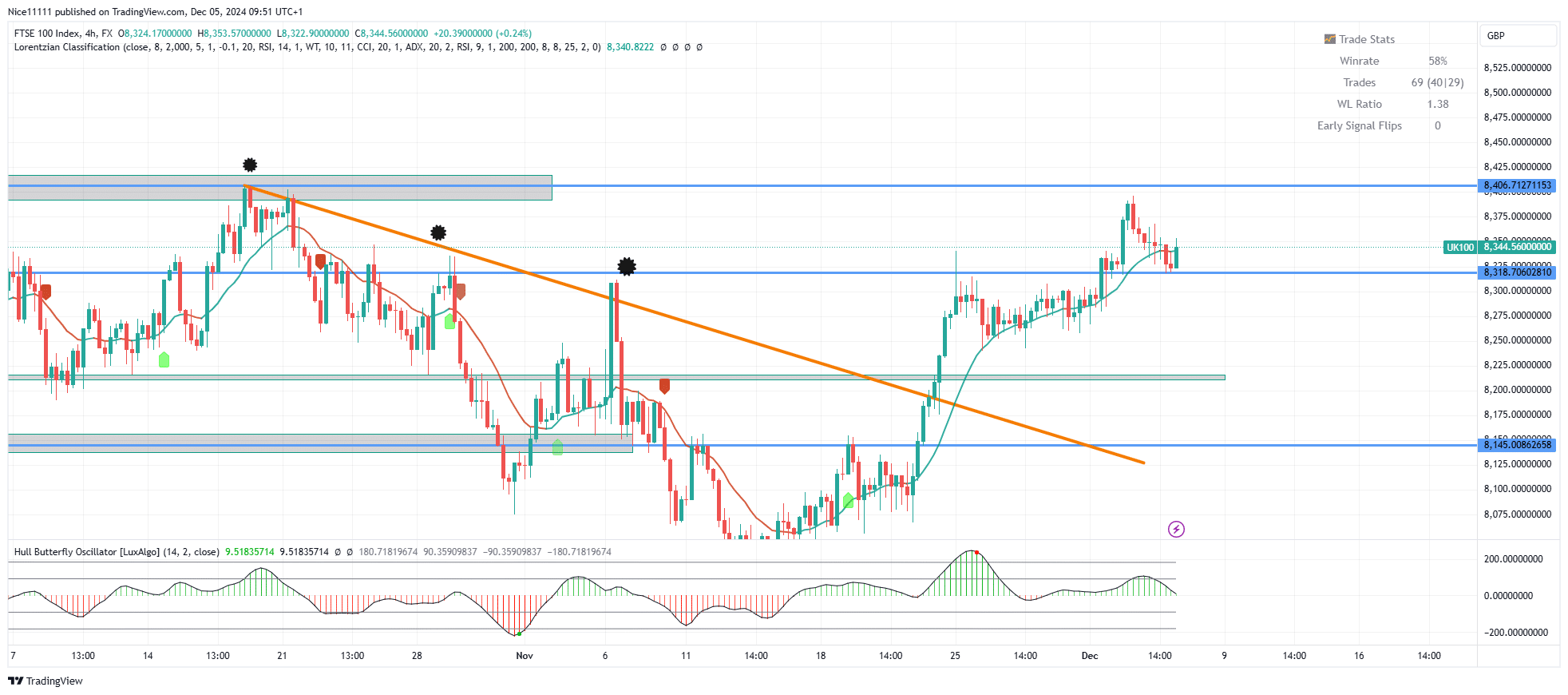Image resolution: width=1568 pixels, height=695 pixels.
Task: Select the gray supply zone at the top
Action: [280, 188]
